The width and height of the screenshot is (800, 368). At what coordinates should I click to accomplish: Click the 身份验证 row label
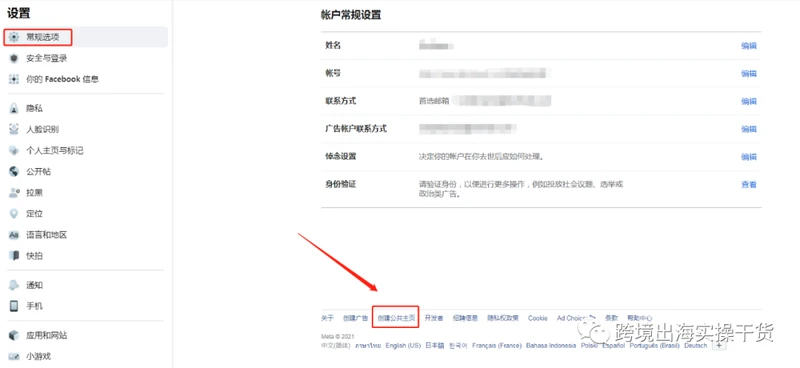[340, 184]
